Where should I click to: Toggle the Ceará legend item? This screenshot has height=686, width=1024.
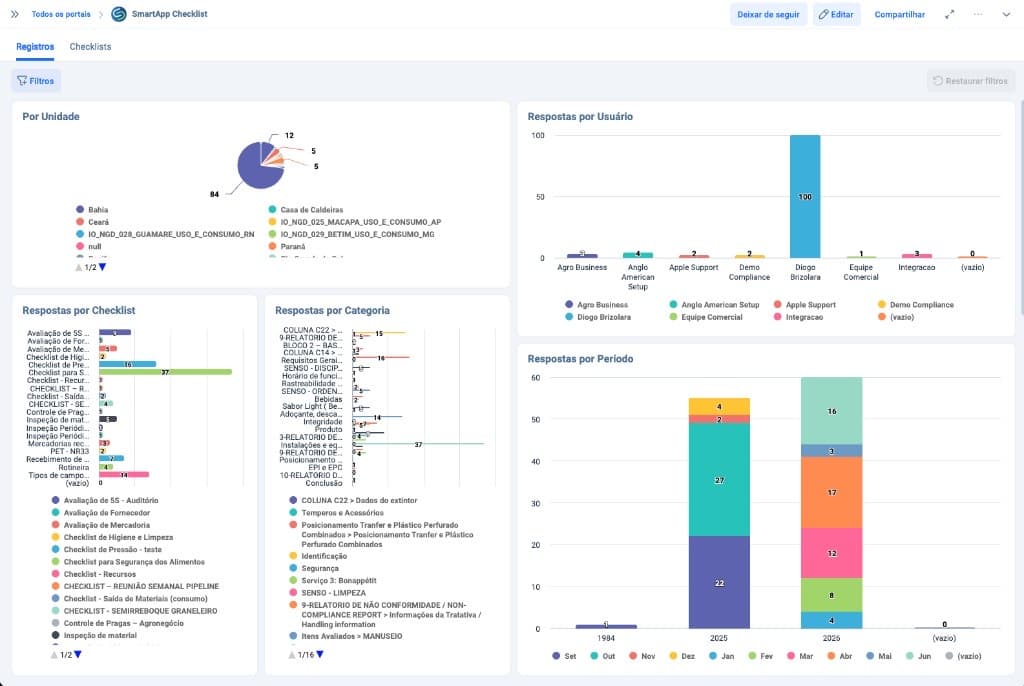92,222
